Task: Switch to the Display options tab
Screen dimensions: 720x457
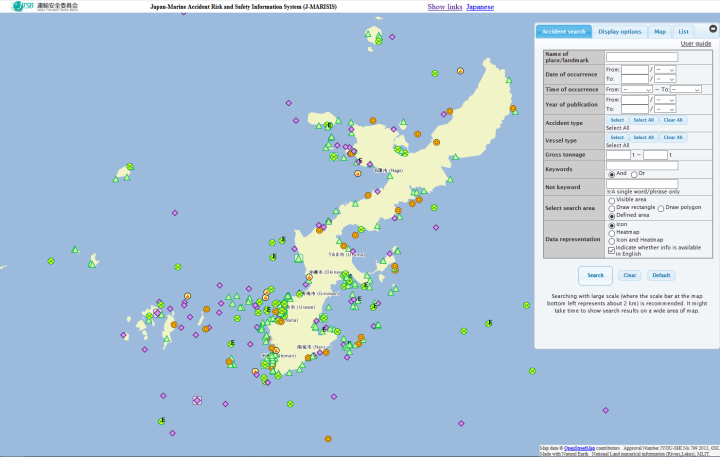Action: pyautogui.click(x=620, y=31)
